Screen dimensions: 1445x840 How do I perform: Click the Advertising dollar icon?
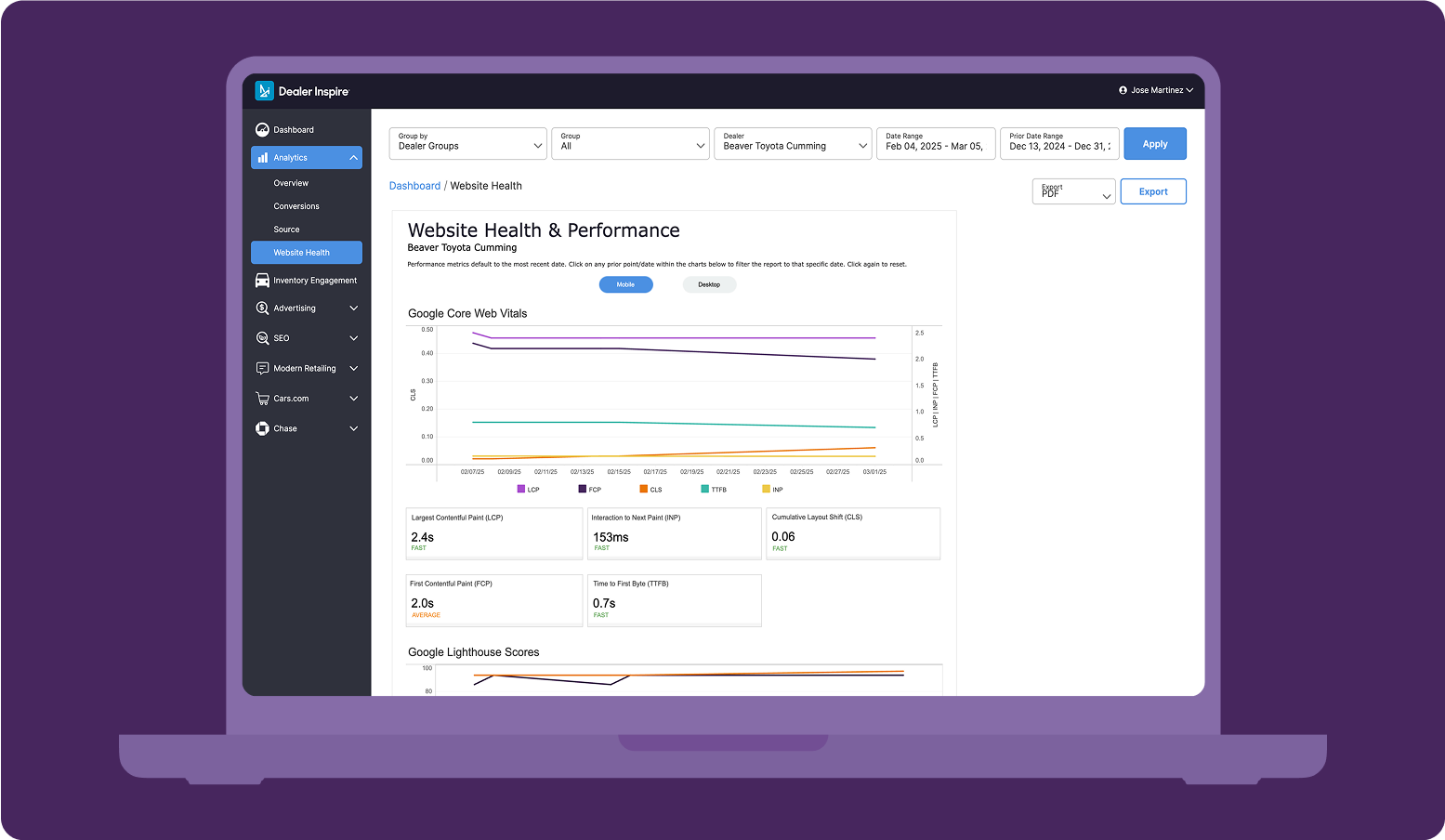click(x=262, y=308)
